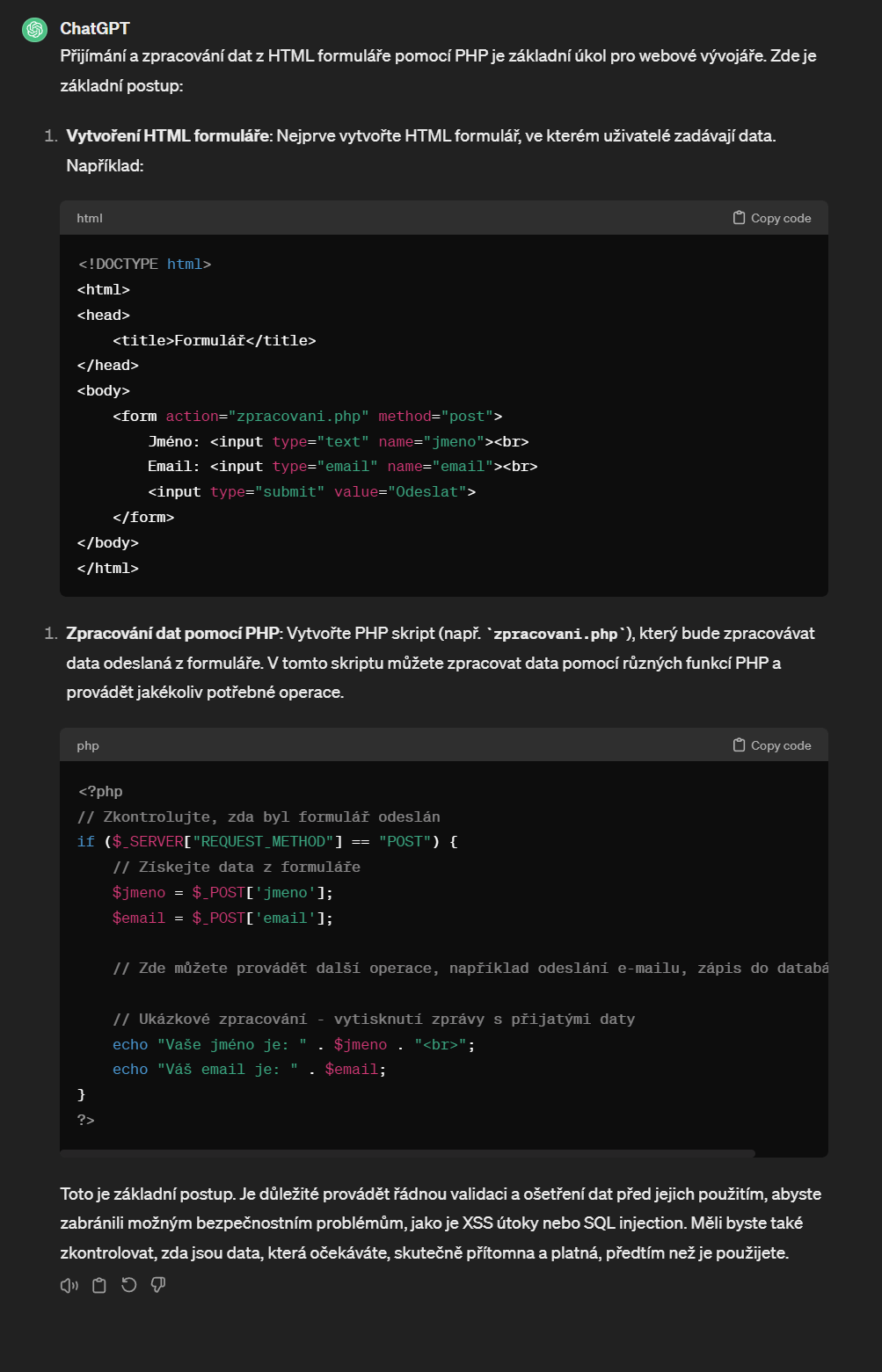Screen dimensions: 882x1372
Task: Click the '</html>' closing tag line
Action: coord(108,568)
